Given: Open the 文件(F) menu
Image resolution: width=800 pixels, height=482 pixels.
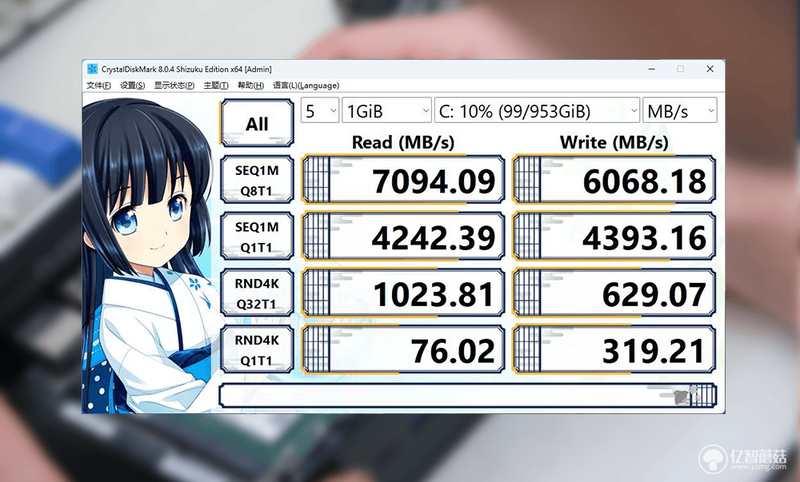Looking at the screenshot, I should point(98,85).
